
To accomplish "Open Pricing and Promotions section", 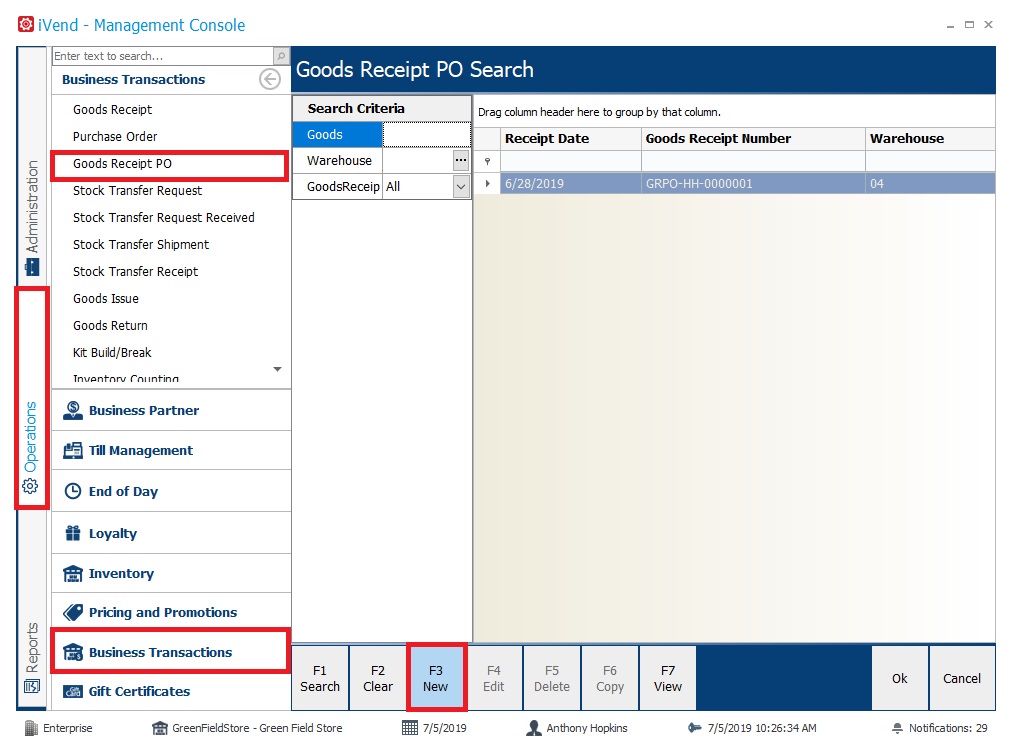I will (x=171, y=612).
